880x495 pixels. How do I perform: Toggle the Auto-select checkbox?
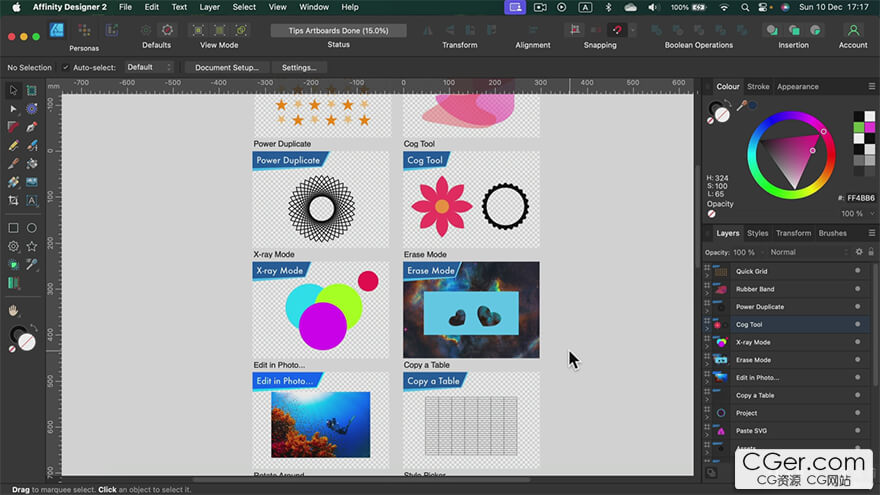66,67
